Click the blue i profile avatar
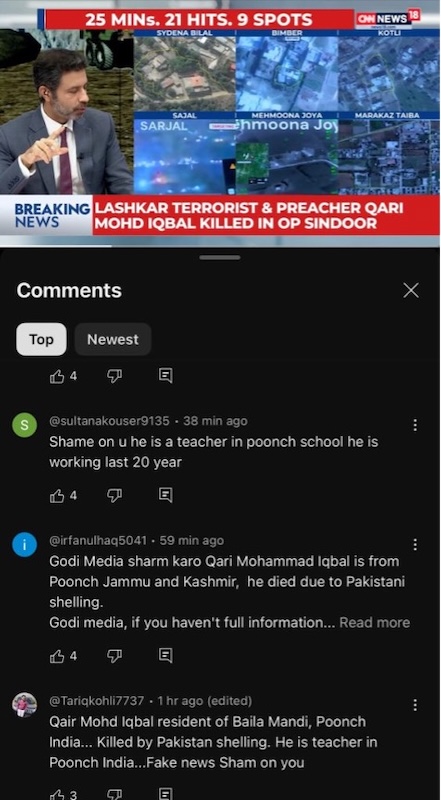This screenshot has height=800, width=441. [x=24, y=545]
